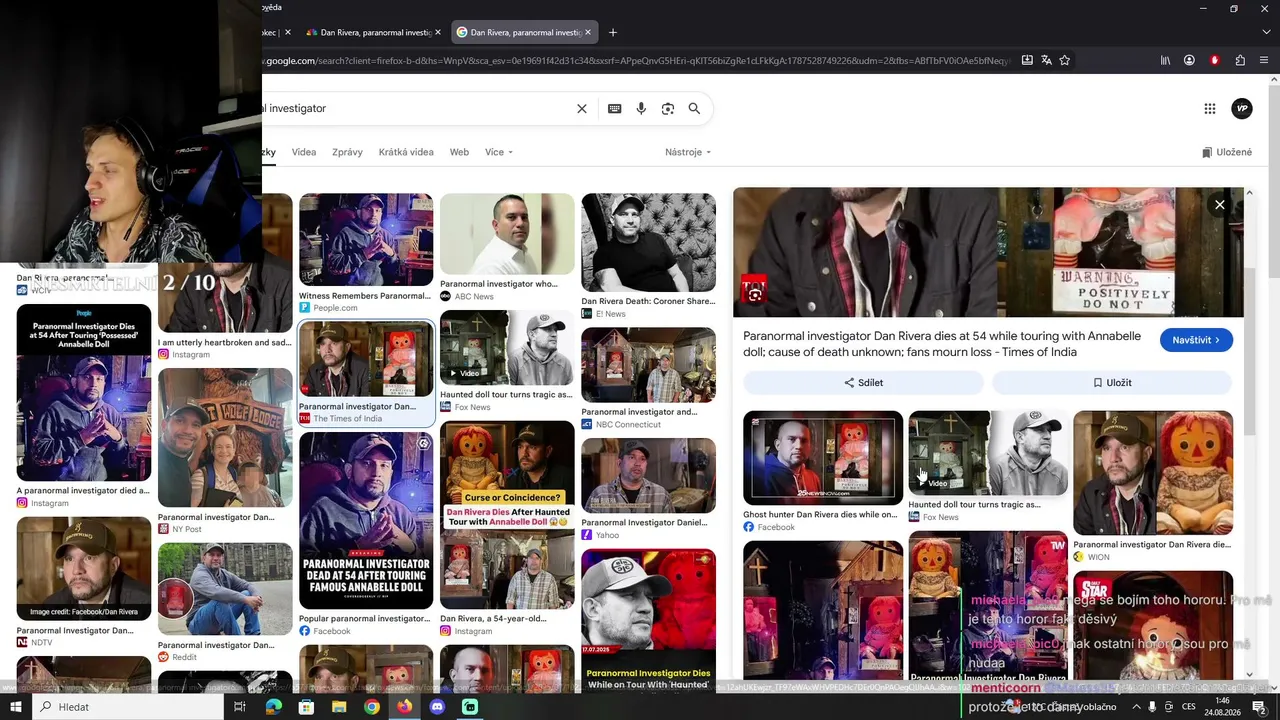Click the Windows taskbar Hledat search box
The image size is (1280, 720).
tap(128, 707)
